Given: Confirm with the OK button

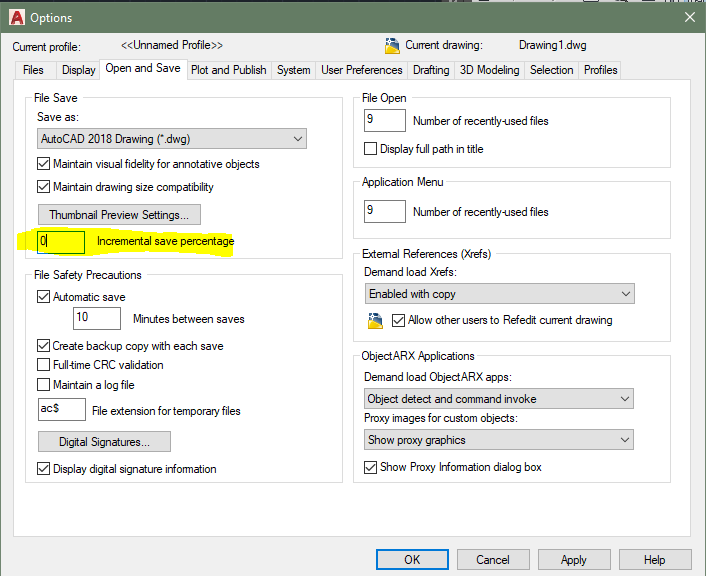Looking at the screenshot, I should tap(412, 560).
